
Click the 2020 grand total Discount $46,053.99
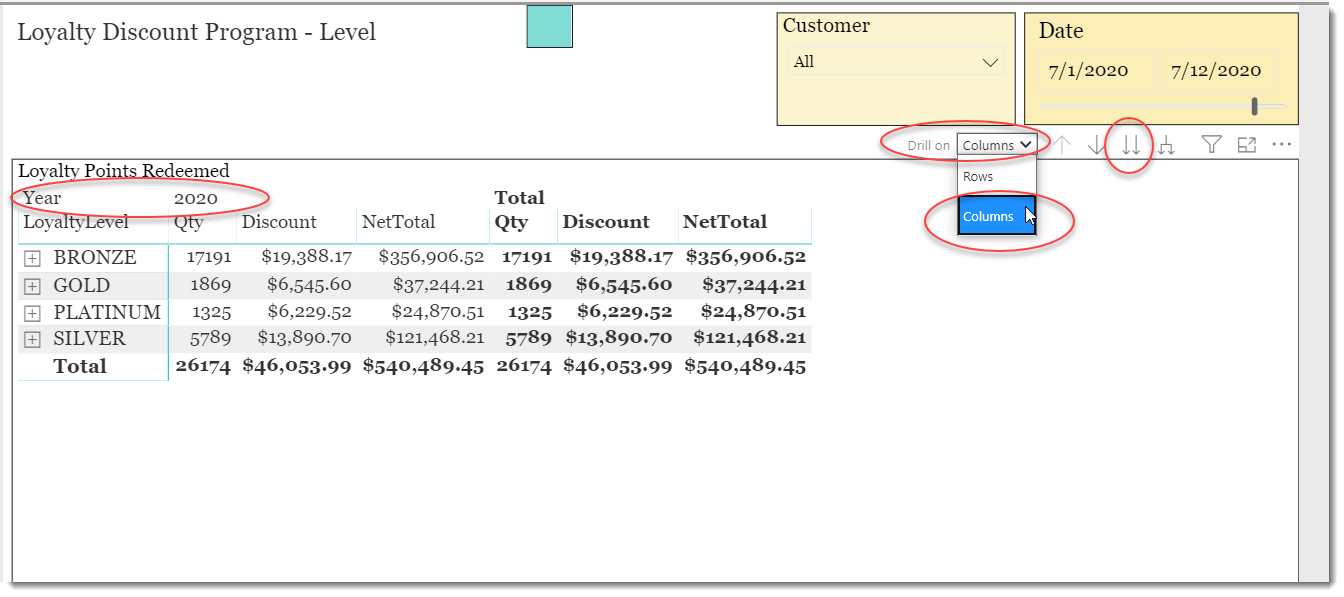tap(297, 366)
